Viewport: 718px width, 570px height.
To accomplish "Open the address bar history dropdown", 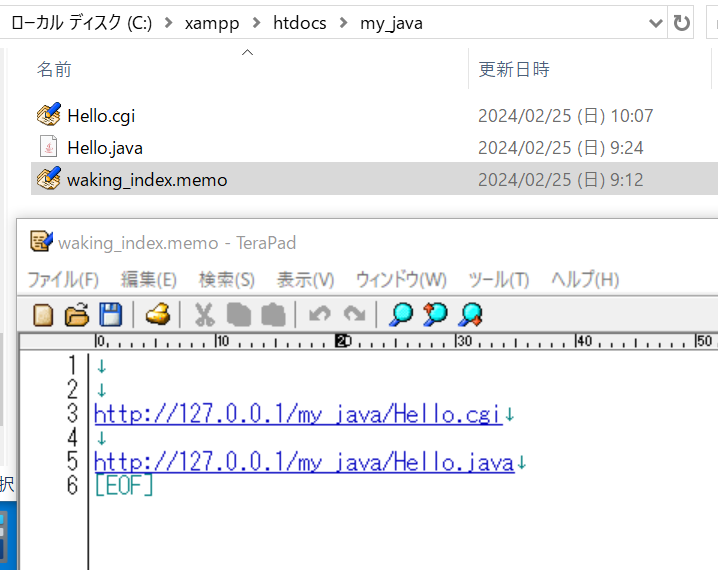I will (656, 22).
